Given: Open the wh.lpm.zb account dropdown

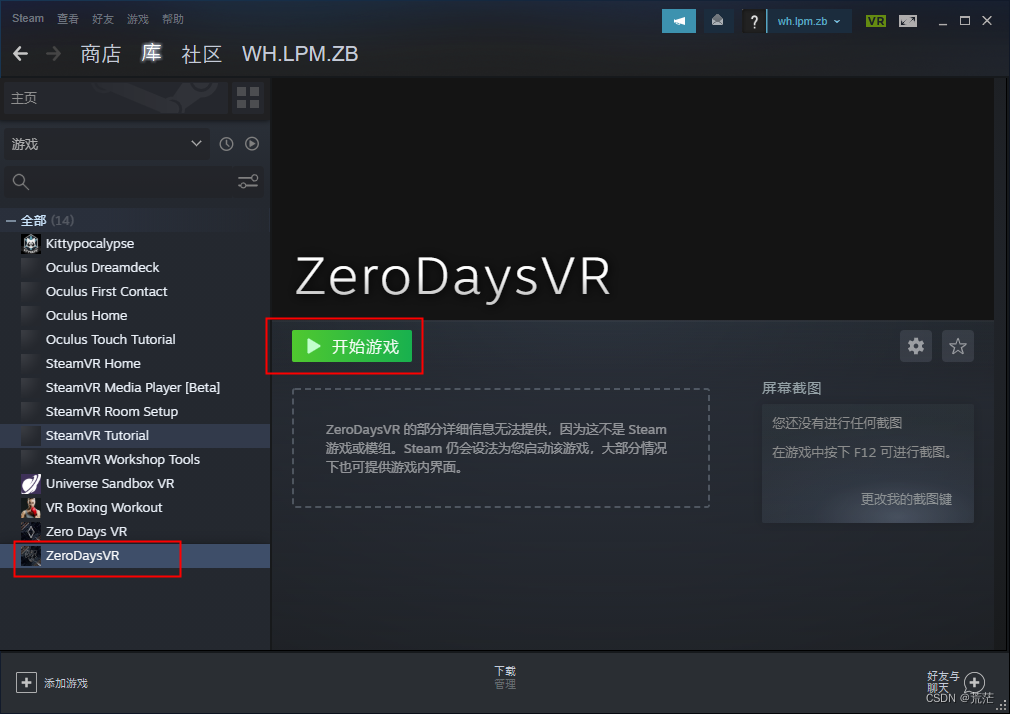Looking at the screenshot, I should pos(809,21).
